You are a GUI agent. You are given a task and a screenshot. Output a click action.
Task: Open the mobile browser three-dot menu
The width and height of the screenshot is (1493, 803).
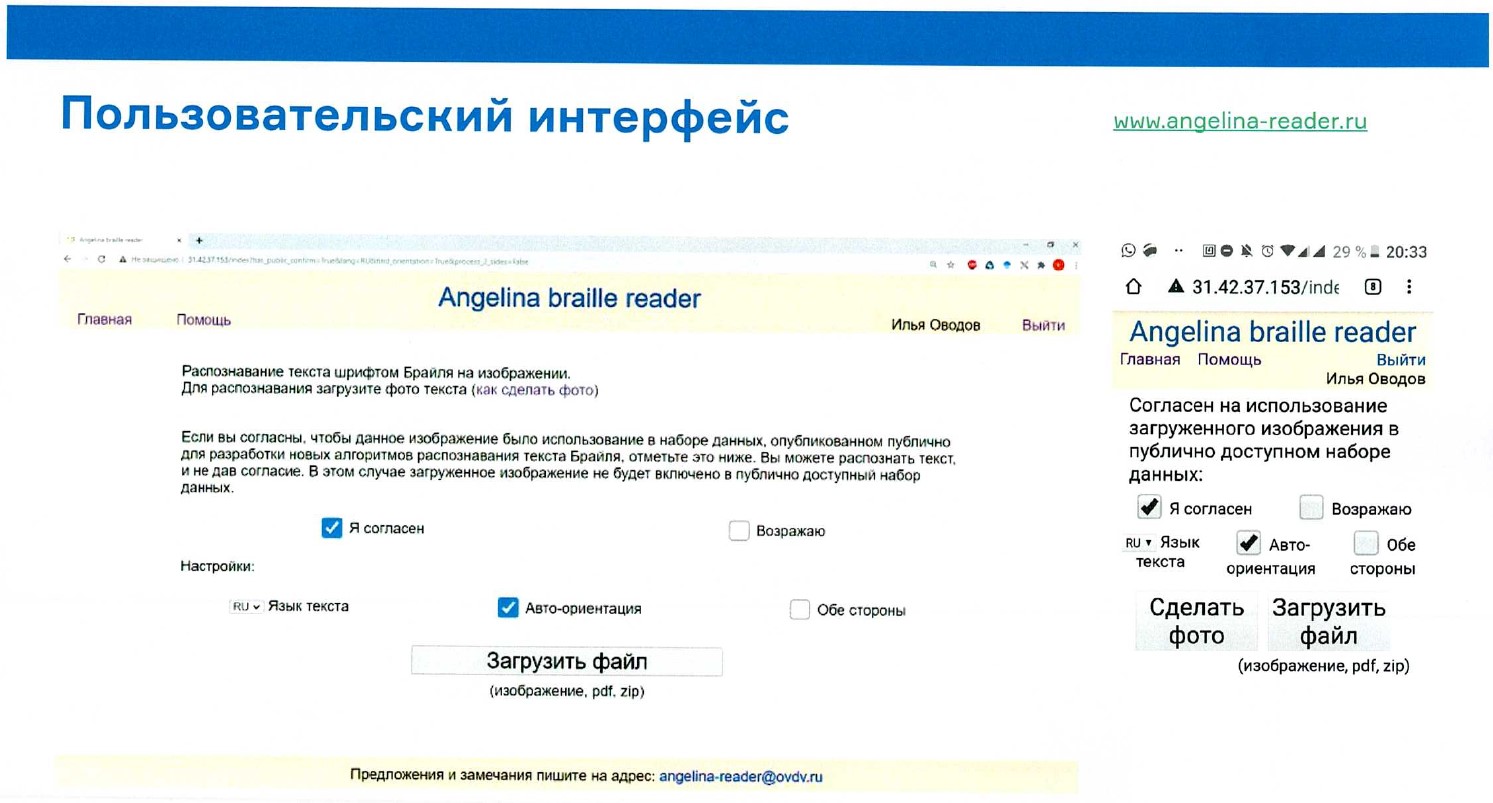tap(1410, 287)
